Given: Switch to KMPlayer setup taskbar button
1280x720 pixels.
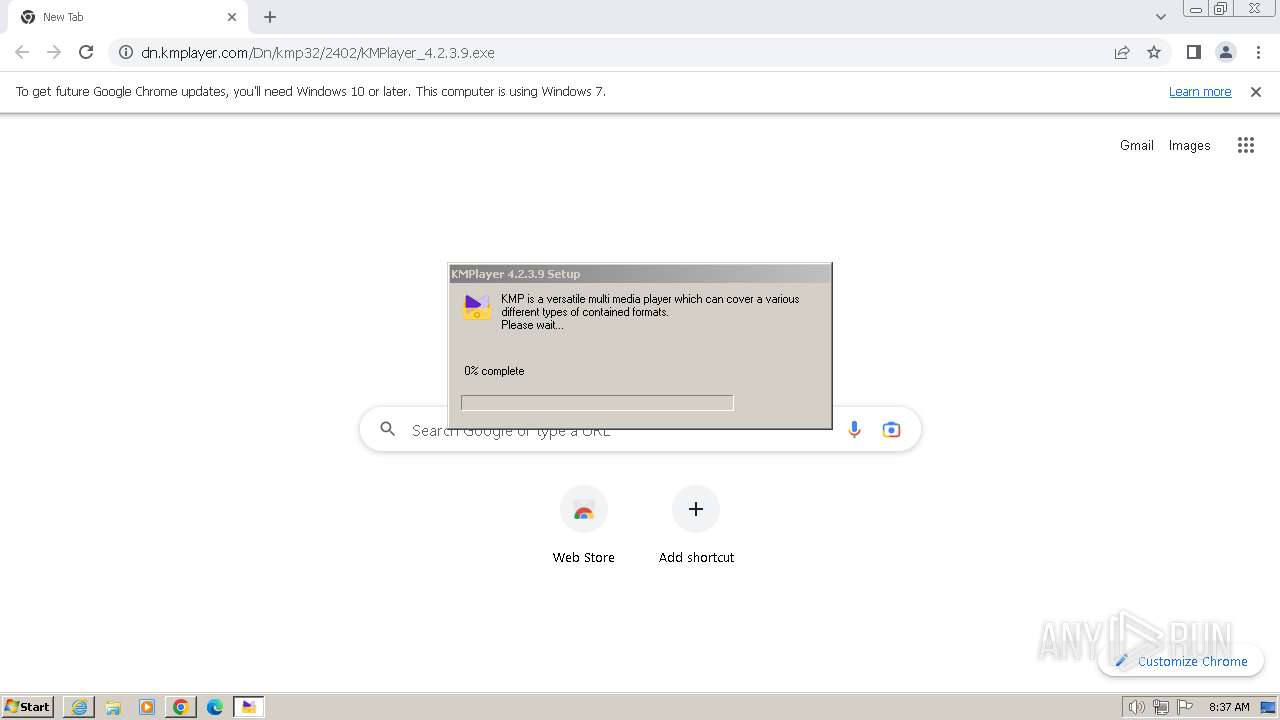Looking at the screenshot, I should pyautogui.click(x=249, y=707).
